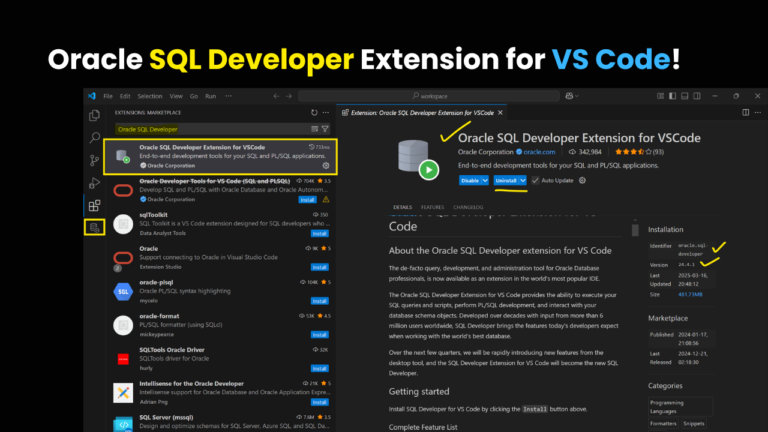Toggle secondary side bar layout icon
Viewport: 768px width, 432px height.
(x=697, y=96)
